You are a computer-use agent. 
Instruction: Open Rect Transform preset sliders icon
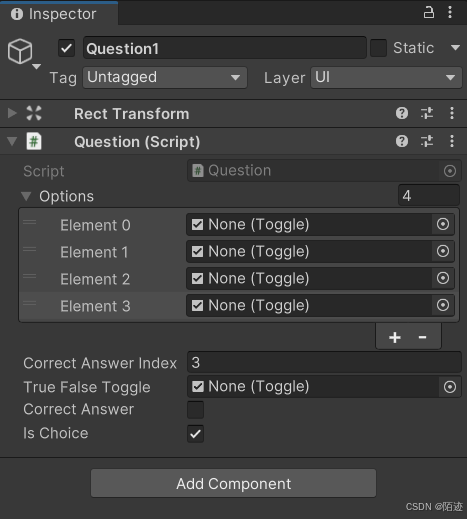tap(427, 113)
